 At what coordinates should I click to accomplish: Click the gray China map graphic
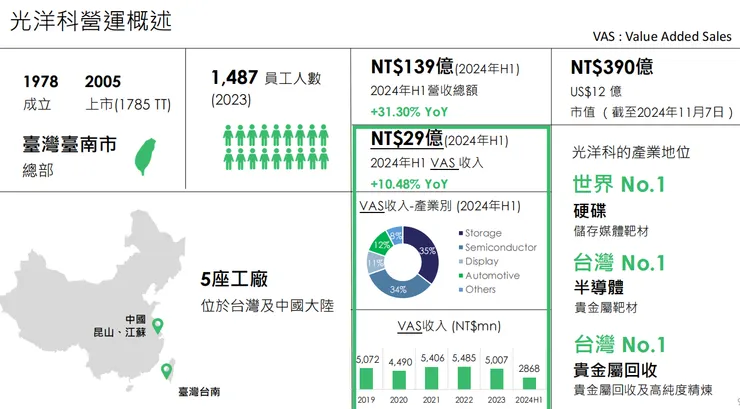pos(93,300)
